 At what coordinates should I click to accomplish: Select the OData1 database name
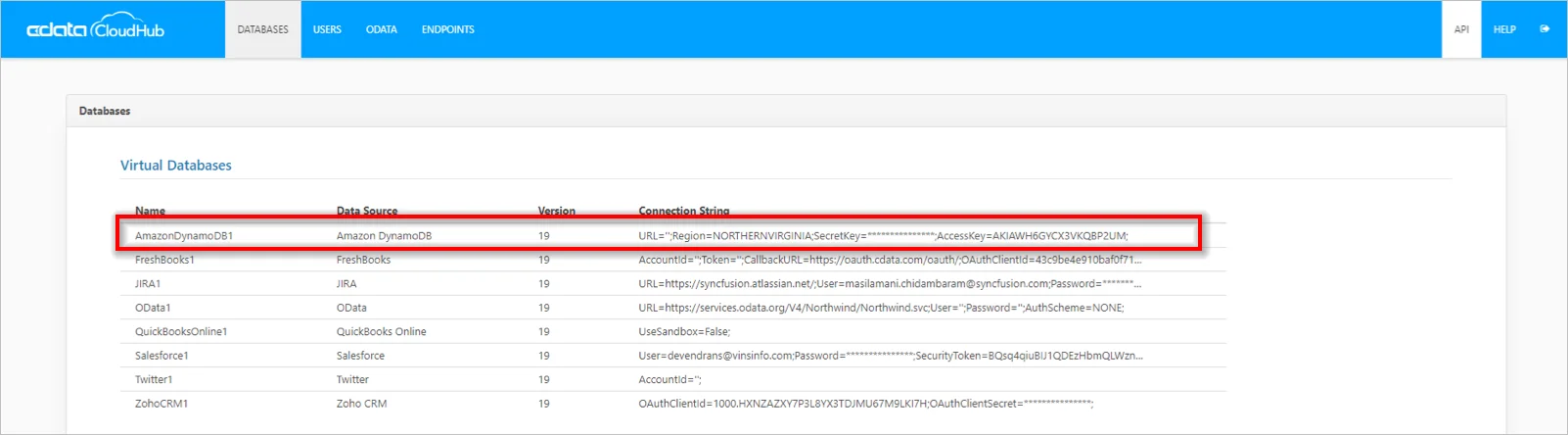pos(153,308)
